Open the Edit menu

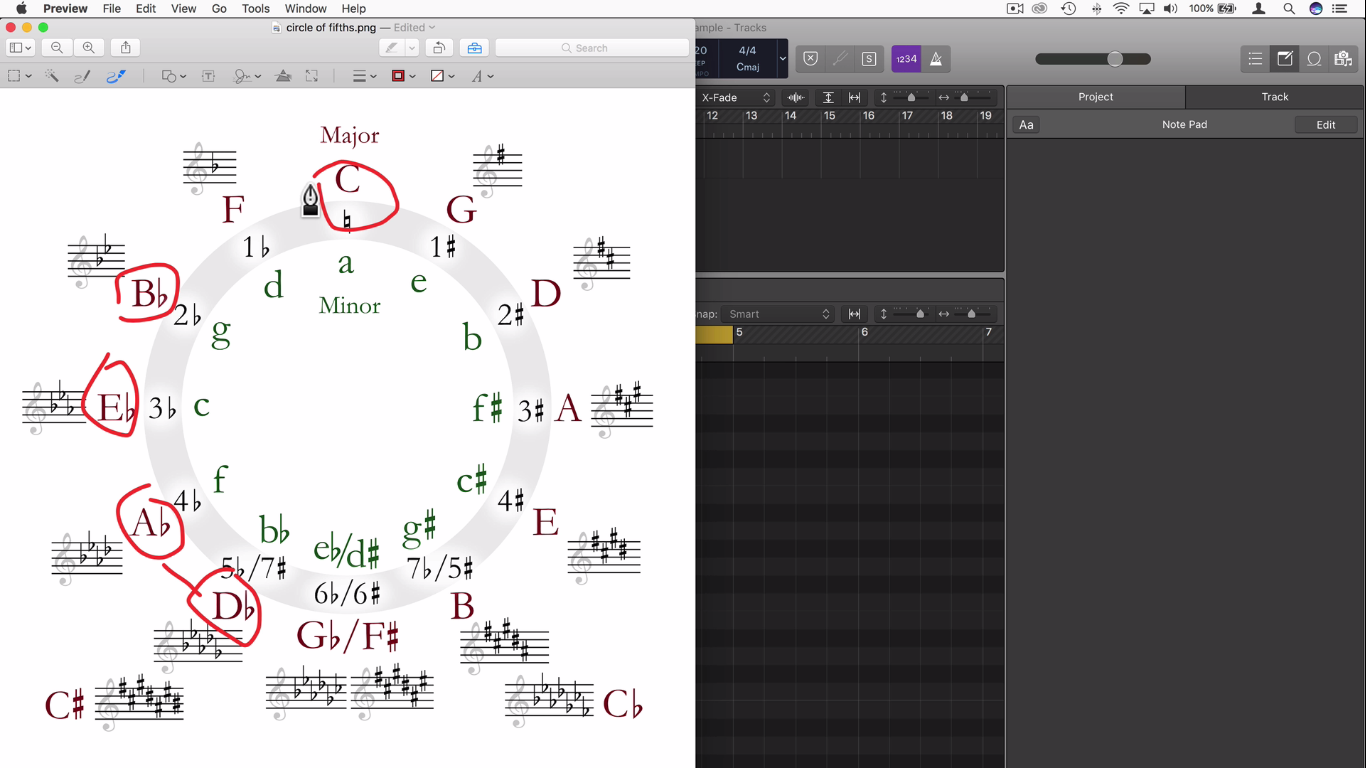click(x=146, y=8)
